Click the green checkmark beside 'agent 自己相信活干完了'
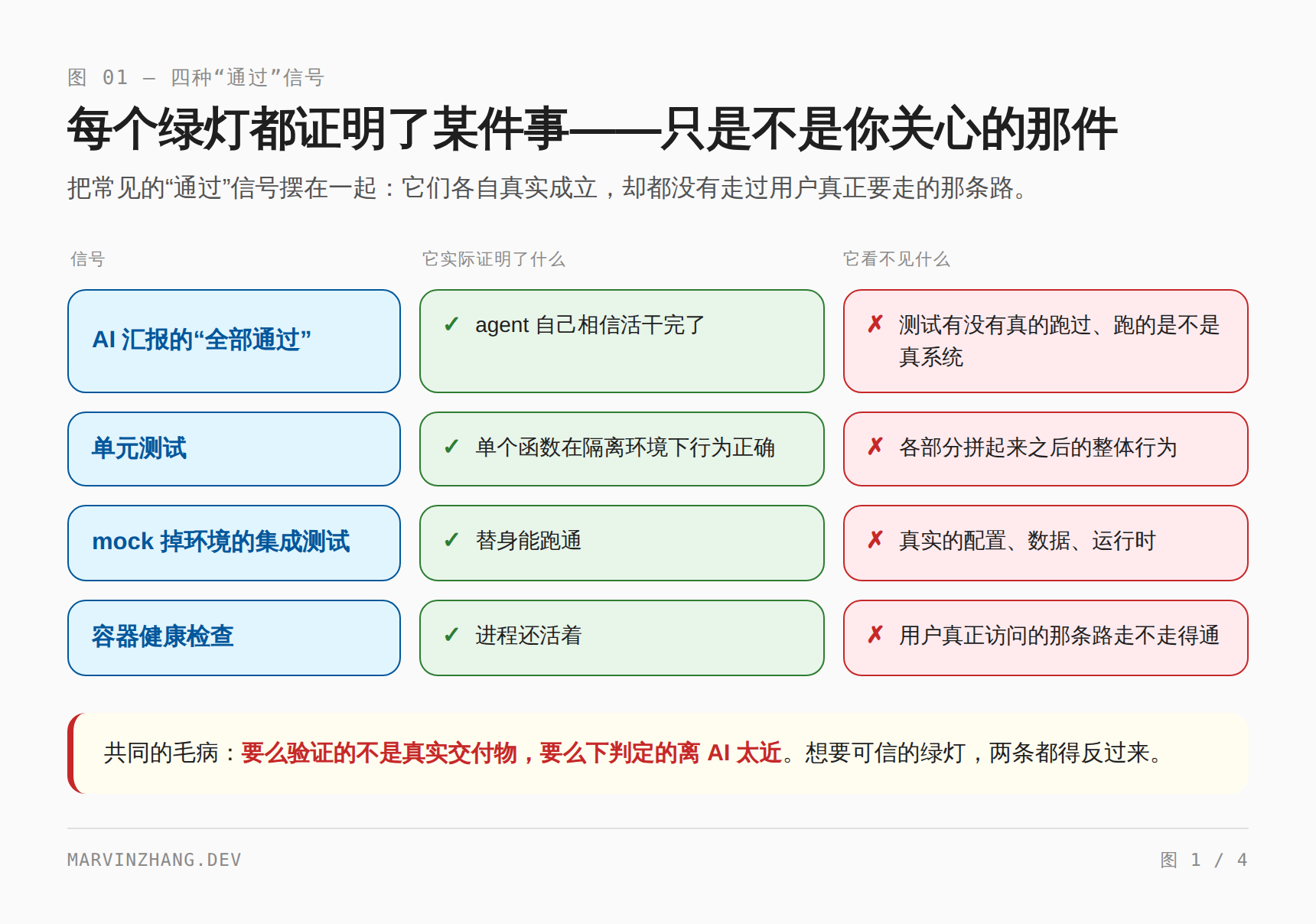The width and height of the screenshot is (1316, 924). point(451,325)
